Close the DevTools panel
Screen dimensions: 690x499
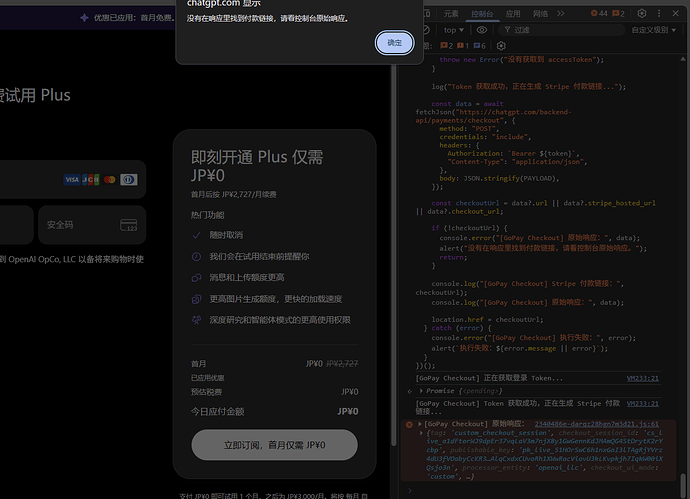[675, 14]
